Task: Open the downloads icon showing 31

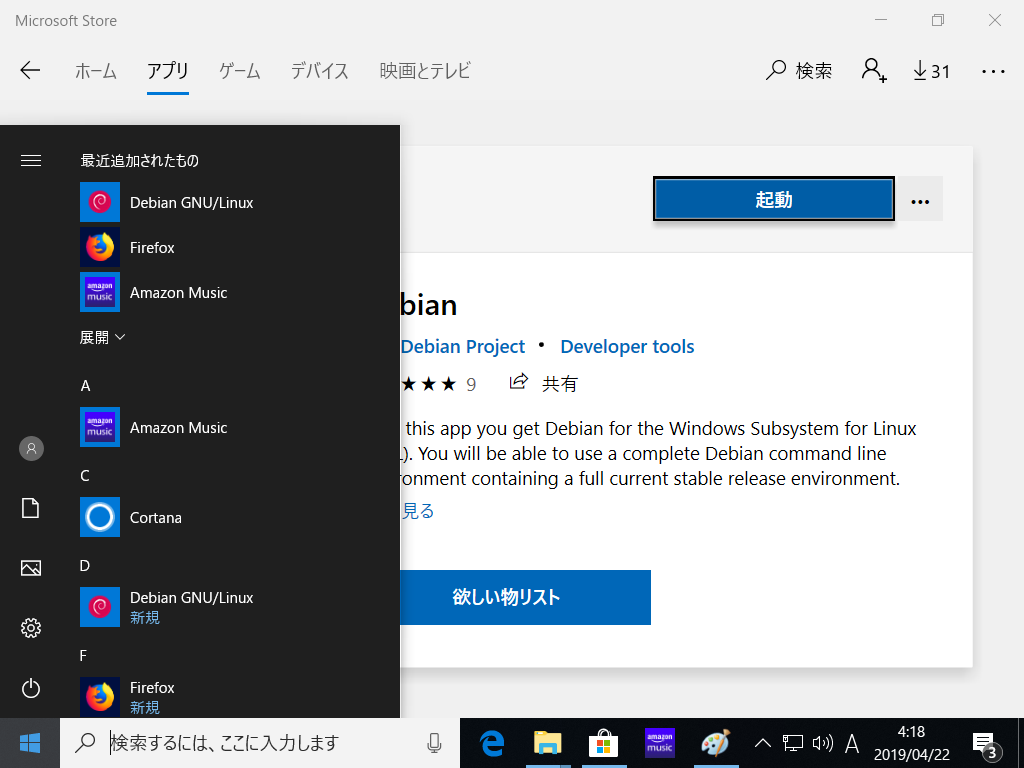Action: click(931, 71)
